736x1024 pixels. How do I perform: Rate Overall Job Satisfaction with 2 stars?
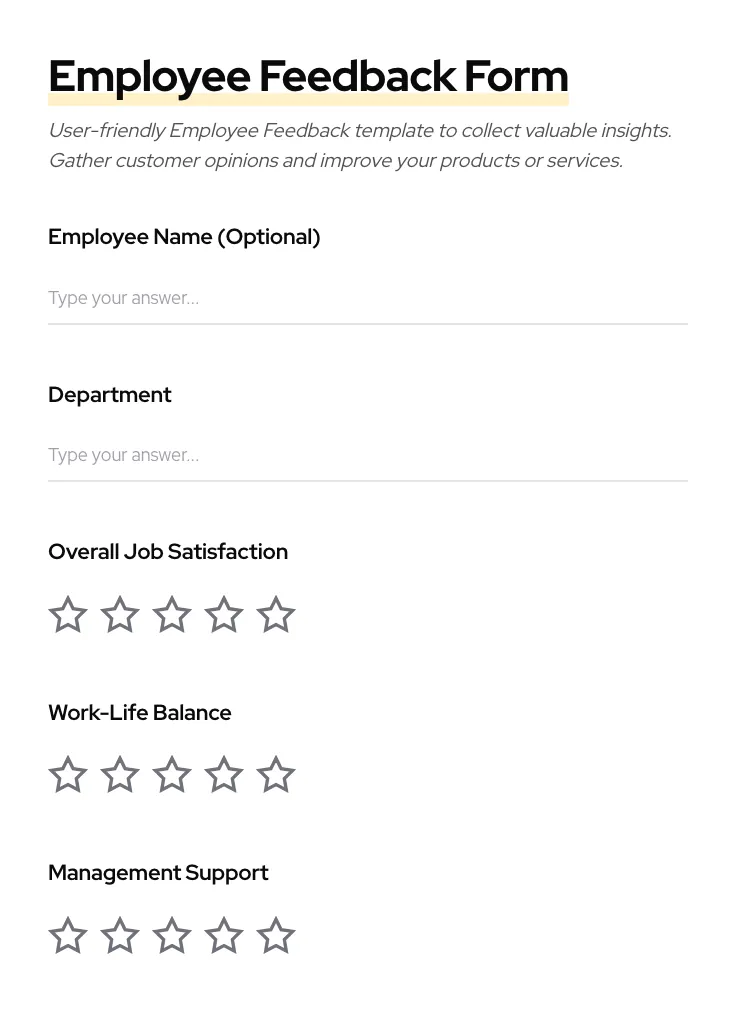coord(120,614)
